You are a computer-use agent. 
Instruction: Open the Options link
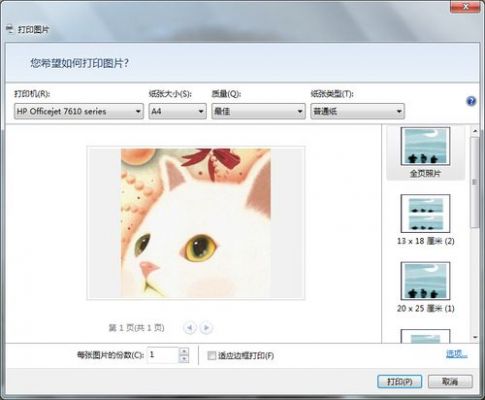pos(456,354)
